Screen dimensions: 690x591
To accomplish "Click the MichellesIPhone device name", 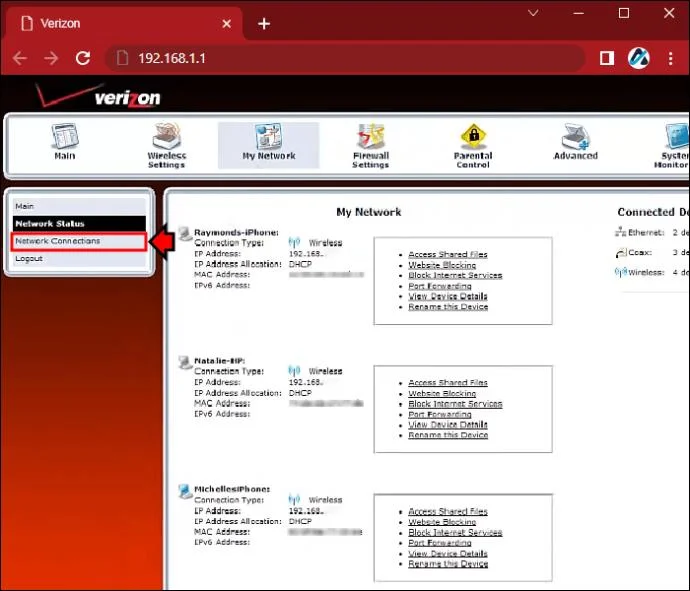I will pyautogui.click(x=232, y=489).
